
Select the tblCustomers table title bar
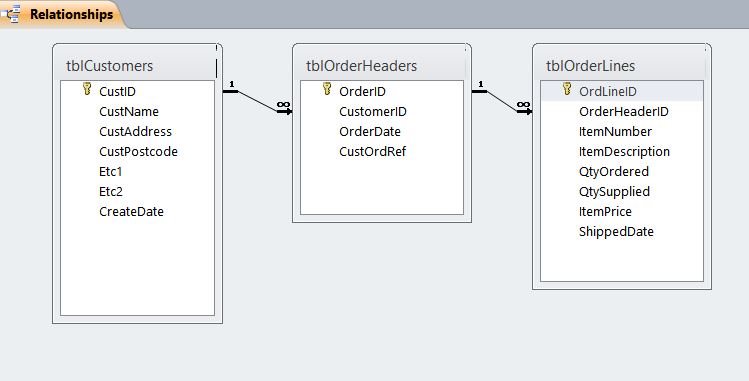[138, 65]
